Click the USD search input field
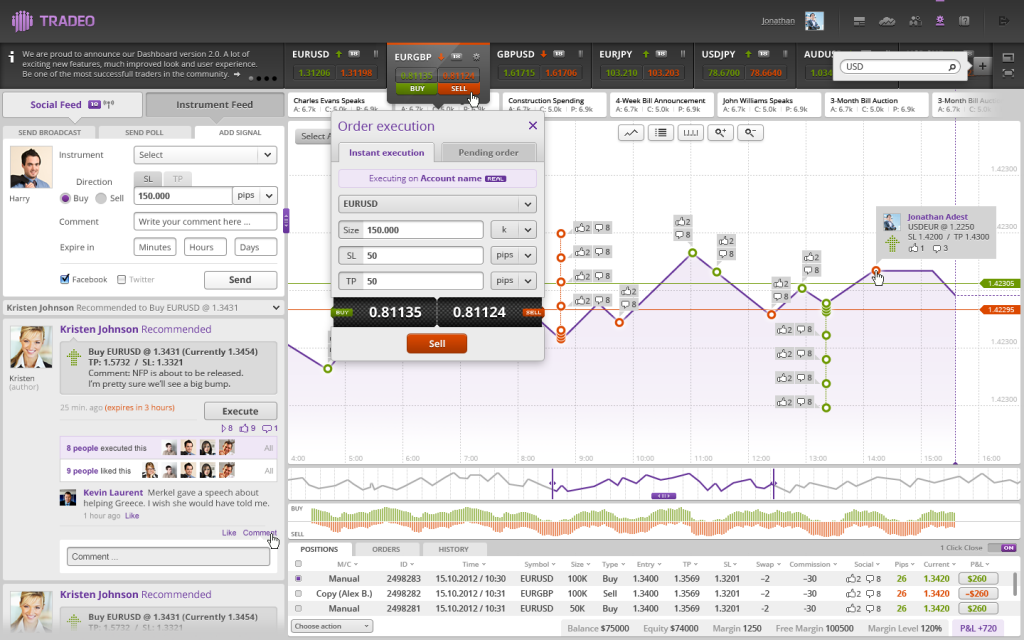The image size is (1024, 640). 895,67
